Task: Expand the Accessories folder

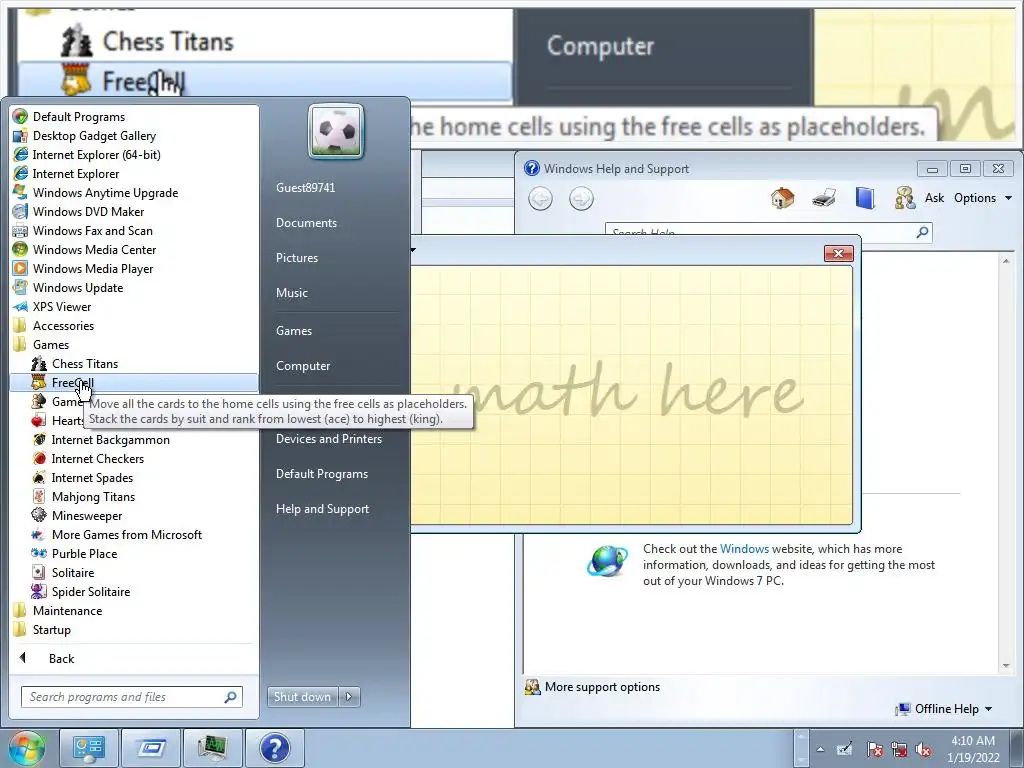Action: [x=63, y=325]
